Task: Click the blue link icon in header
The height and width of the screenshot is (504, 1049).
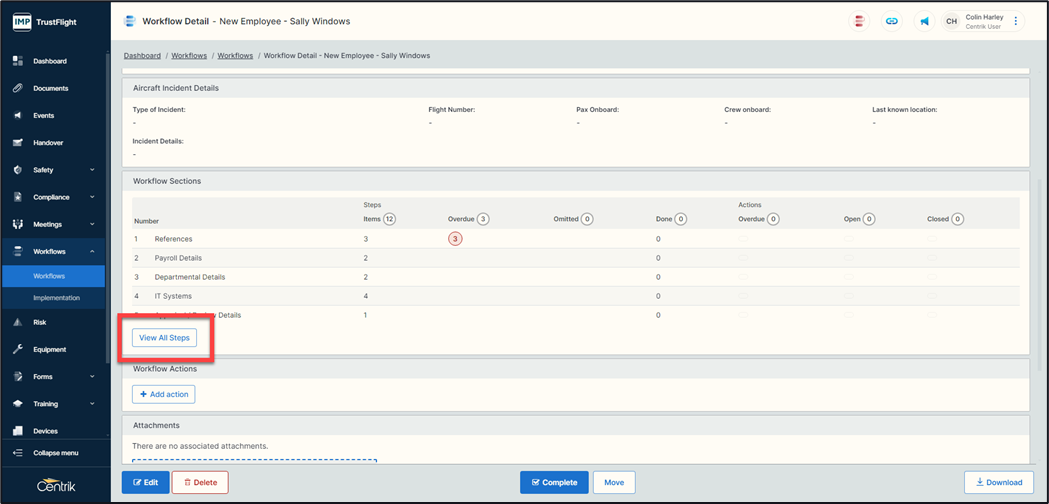Action: pyautogui.click(x=892, y=21)
